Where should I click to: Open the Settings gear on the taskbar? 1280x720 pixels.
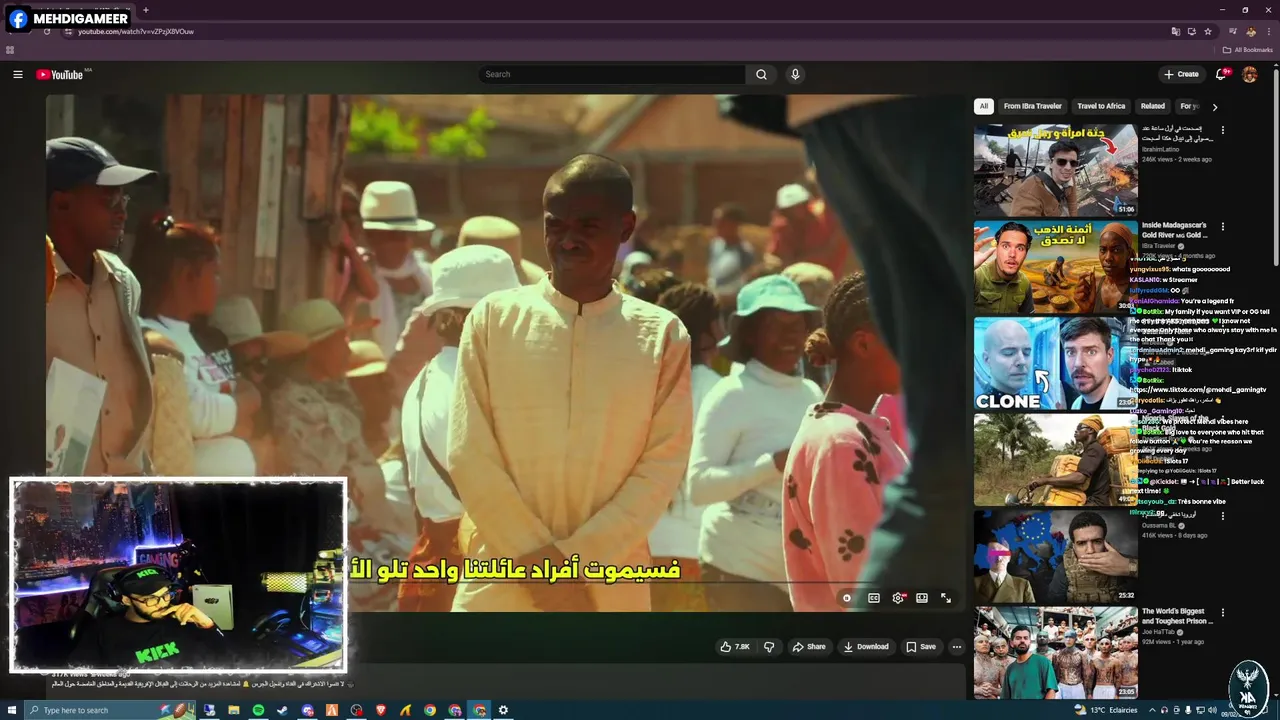(x=503, y=710)
